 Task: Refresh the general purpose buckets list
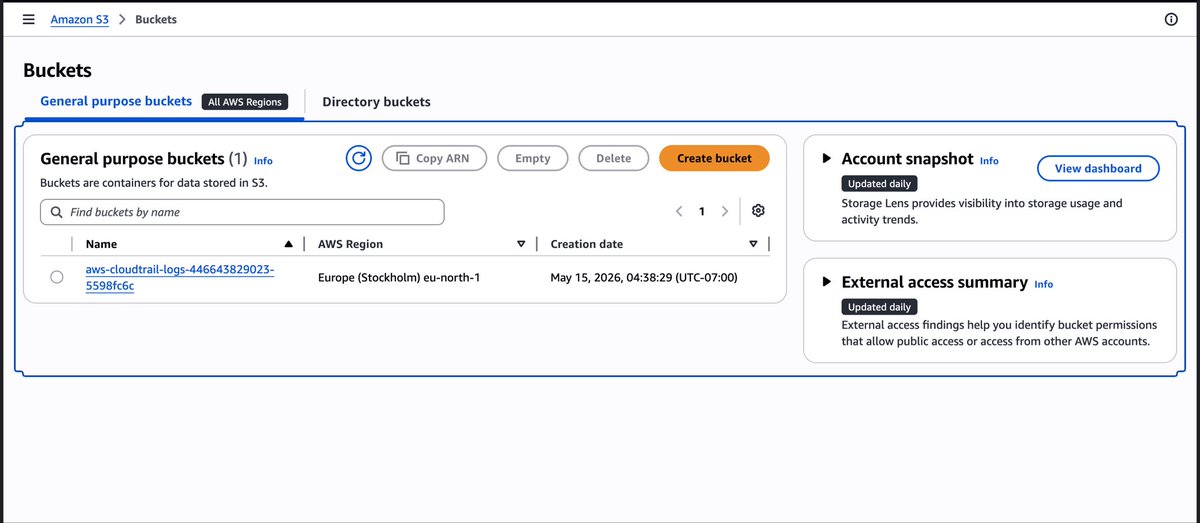359,158
